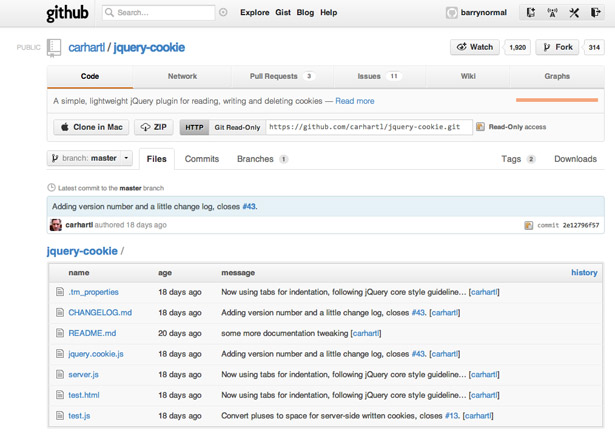Click the GitHub logo

(x=67, y=13)
